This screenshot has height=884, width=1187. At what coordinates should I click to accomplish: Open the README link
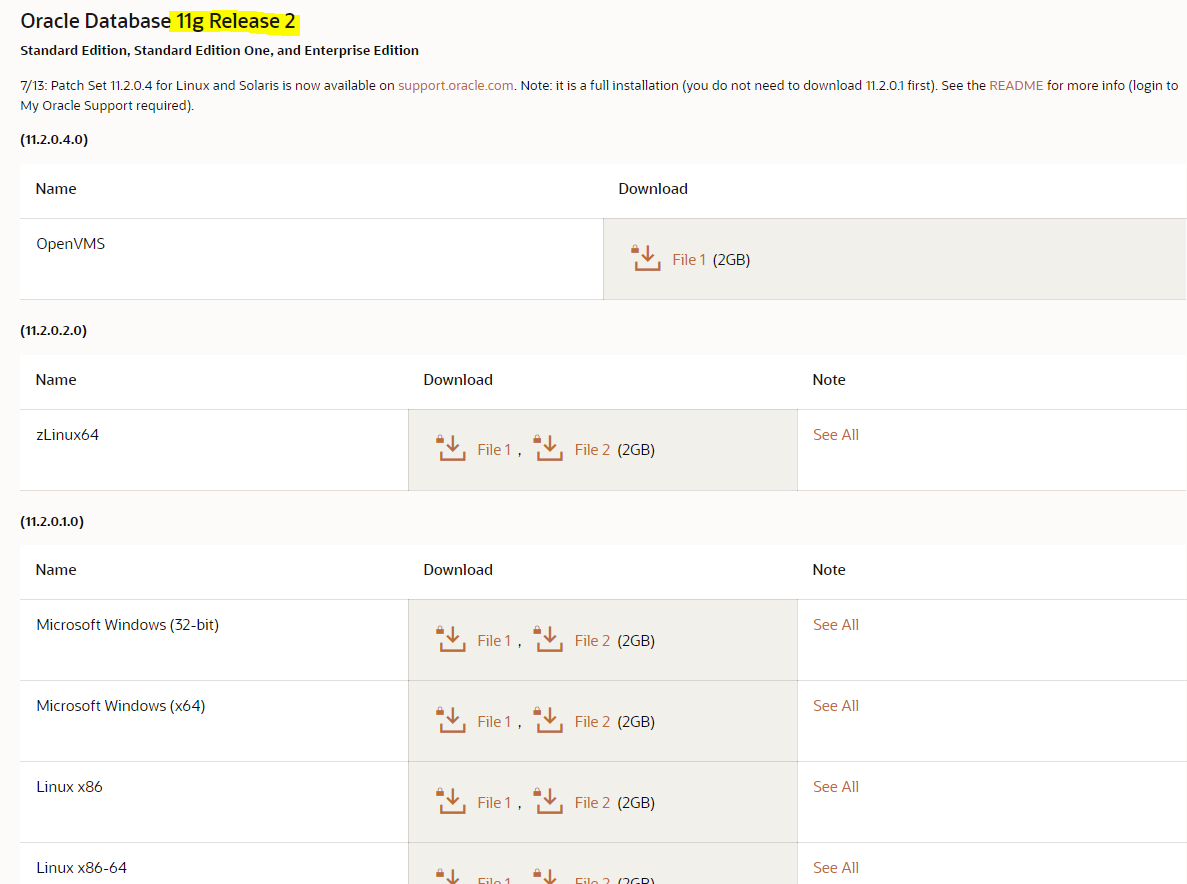(1016, 86)
